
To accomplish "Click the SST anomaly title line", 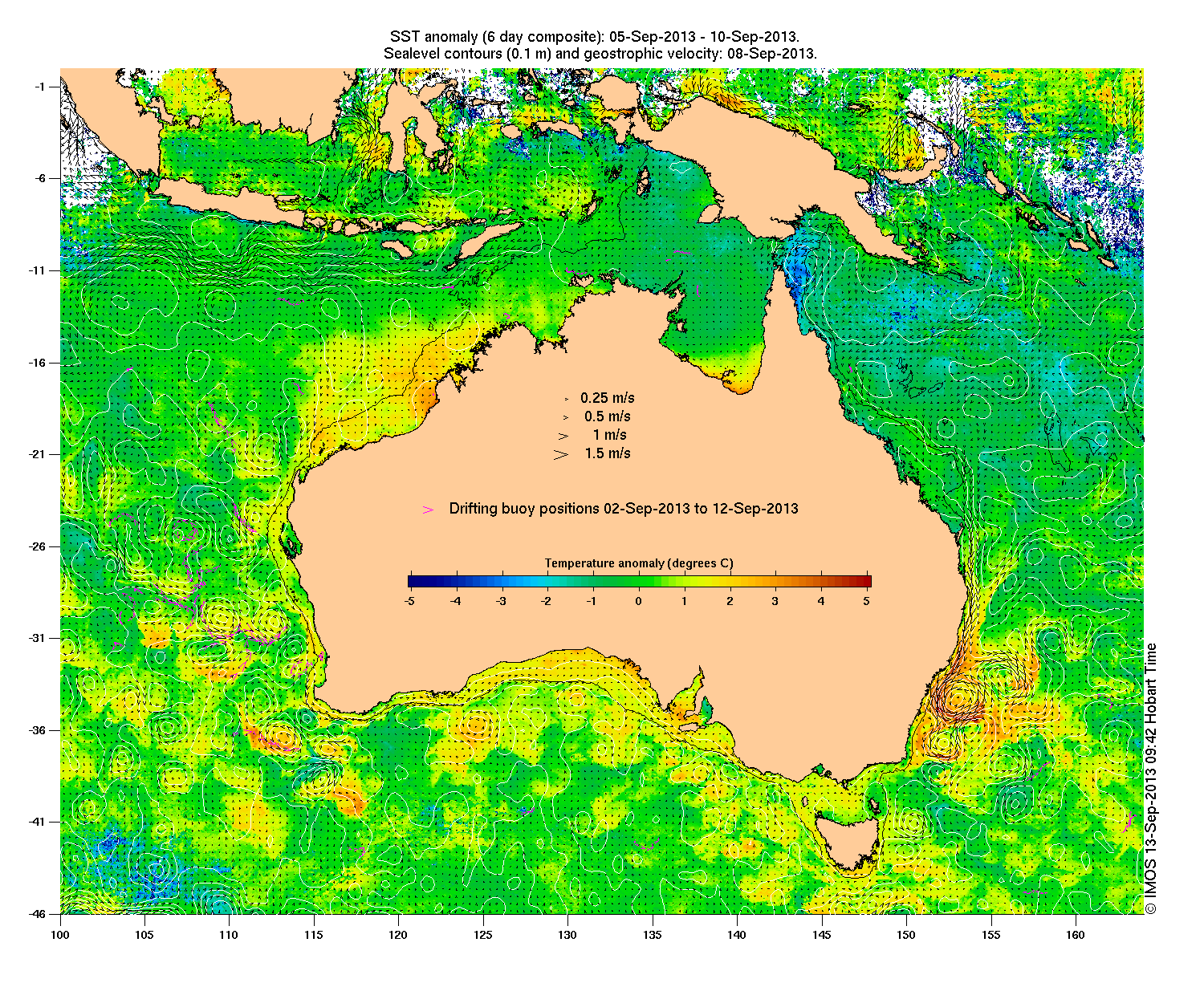I will (594, 37).
